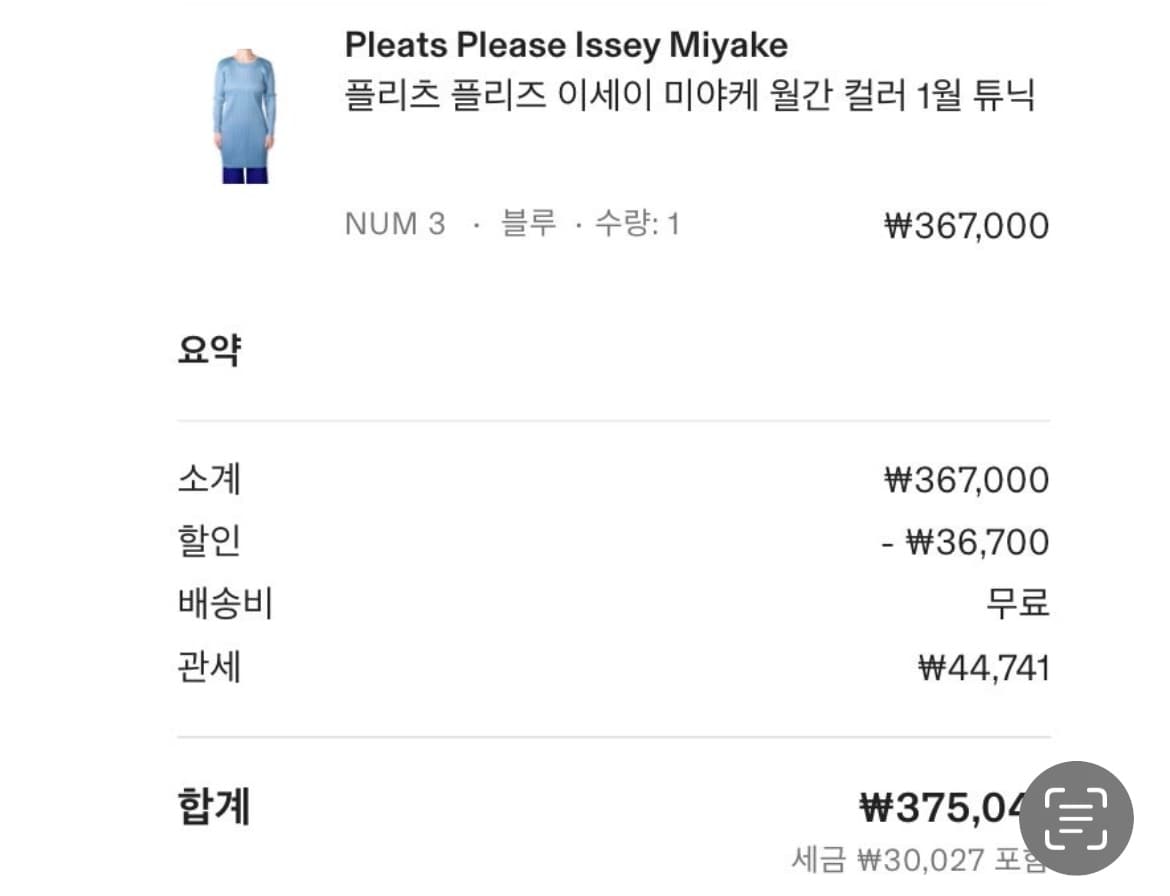Click the customs amount ₩44,741

click(x=983, y=668)
